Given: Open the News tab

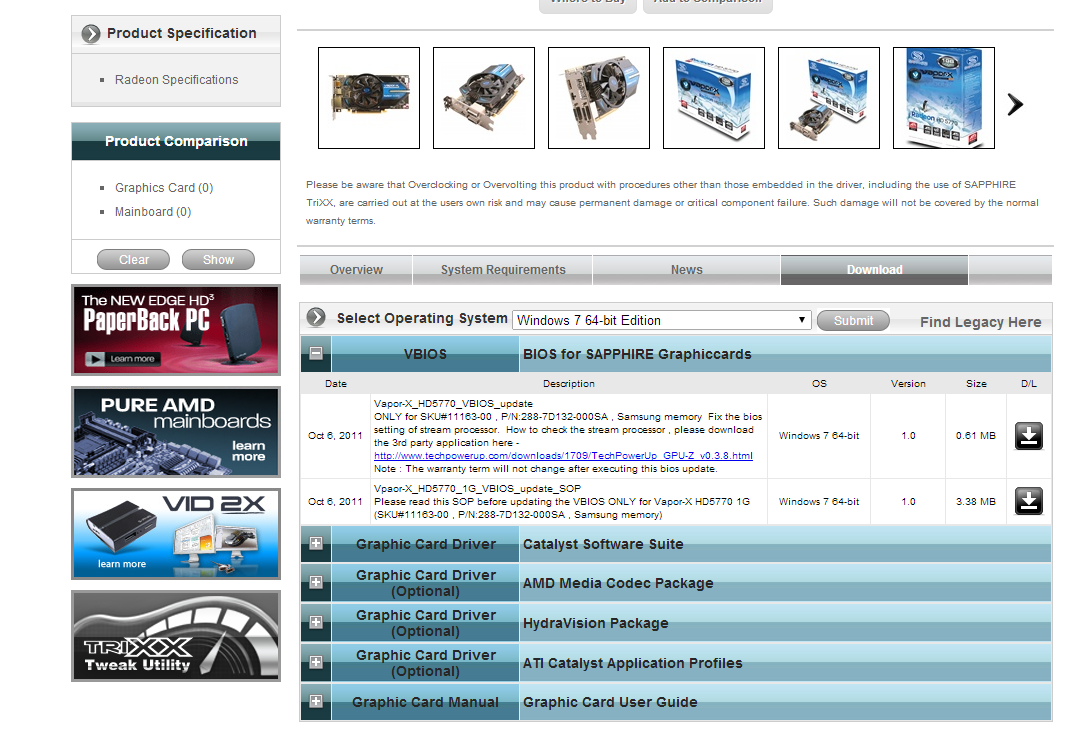Looking at the screenshot, I should [x=687, y=270].
